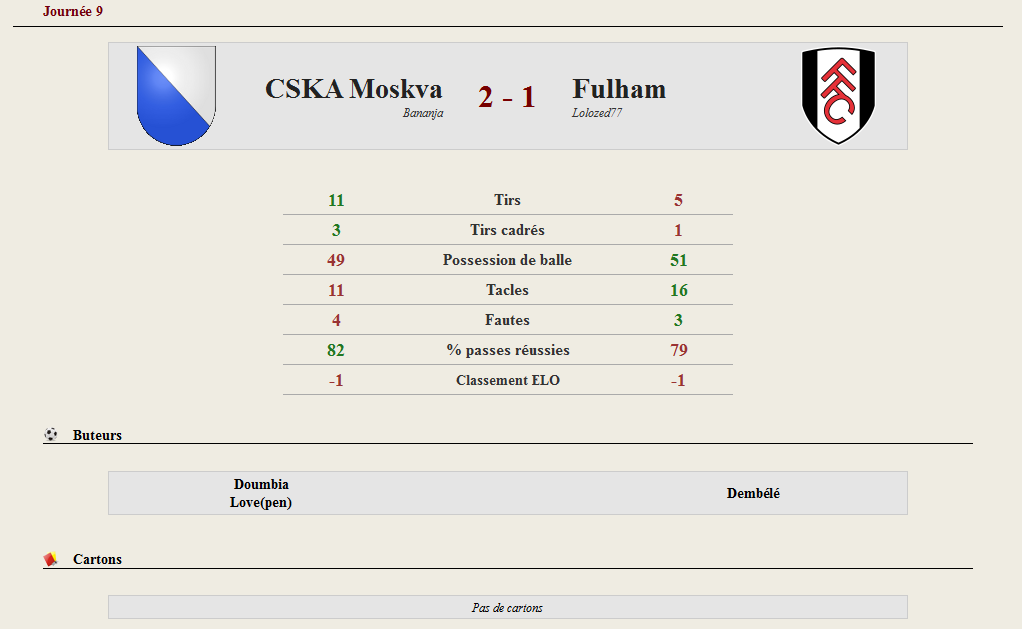Open manager Lolozed77's profile
The image size is (1022, 629).
(x=597, y=113)
